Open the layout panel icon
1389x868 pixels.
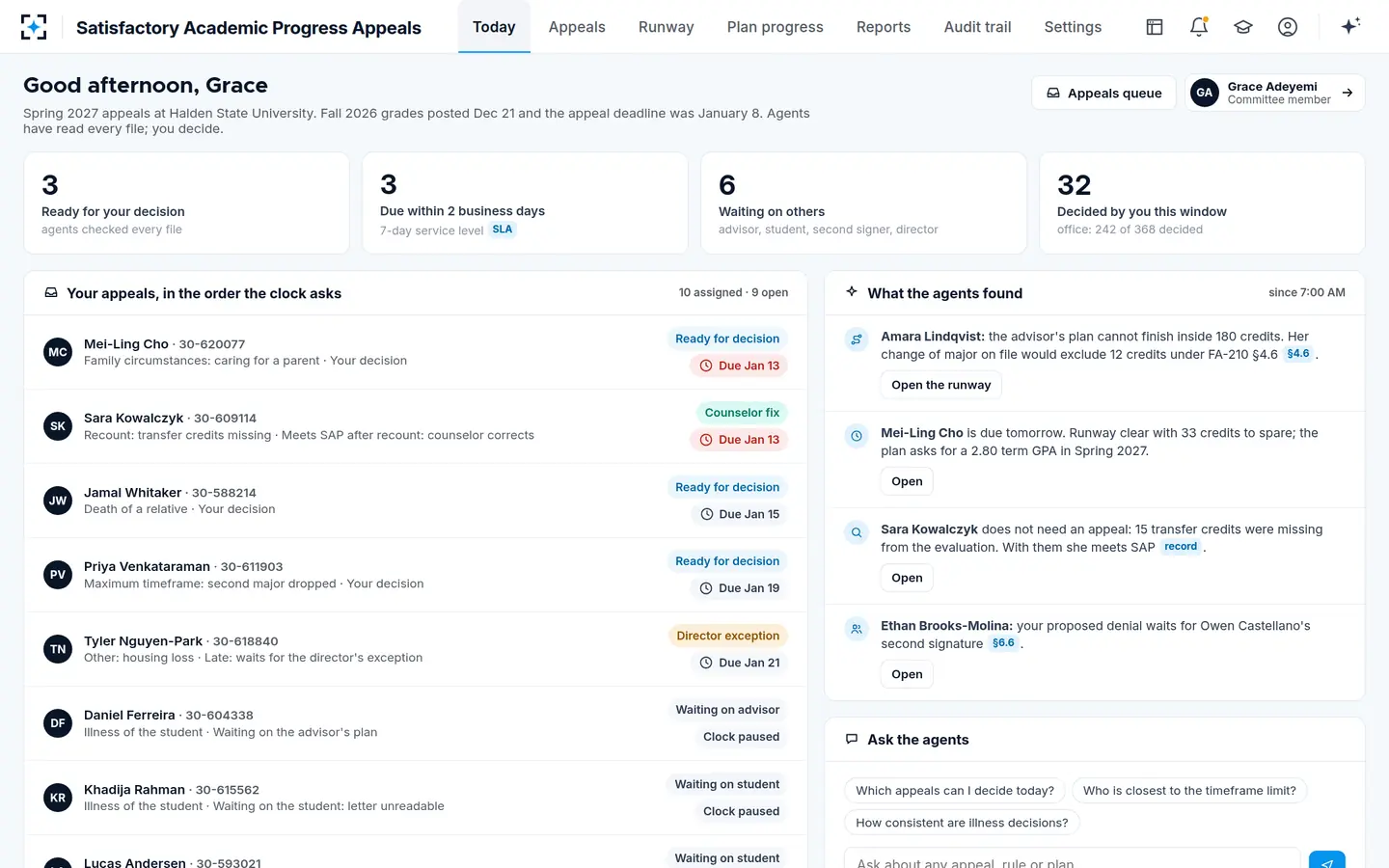[1155, 27]
